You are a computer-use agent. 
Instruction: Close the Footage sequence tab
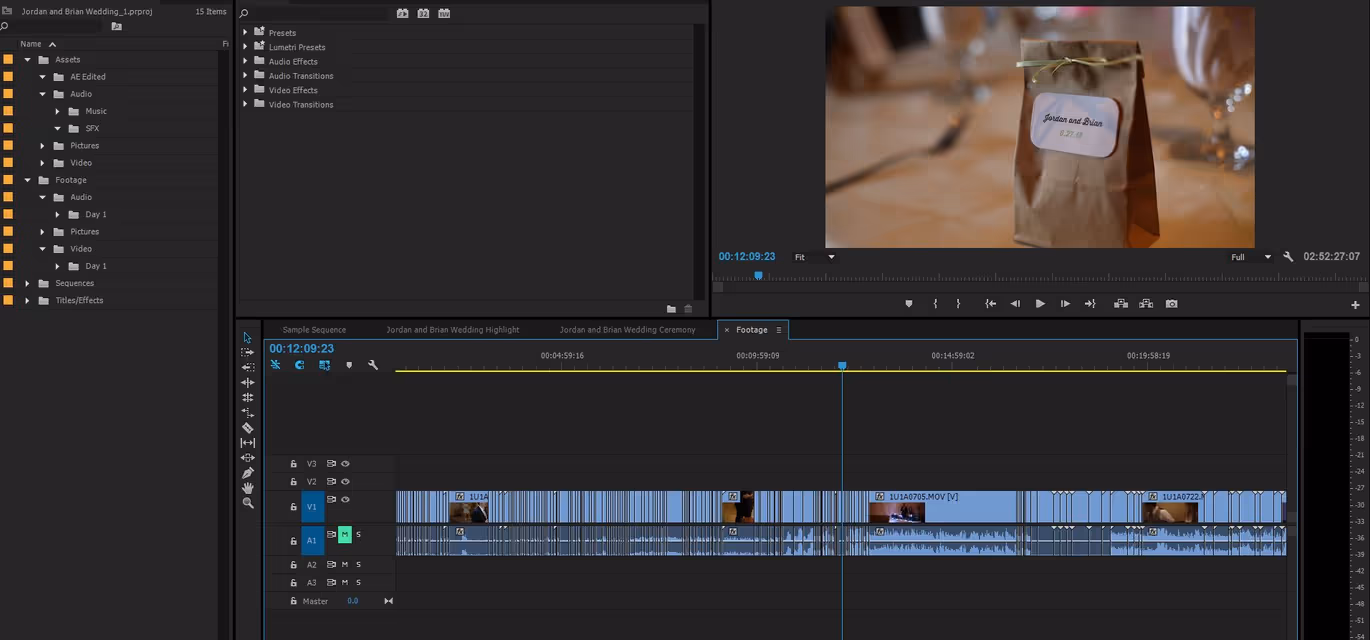tap(727, 330)
